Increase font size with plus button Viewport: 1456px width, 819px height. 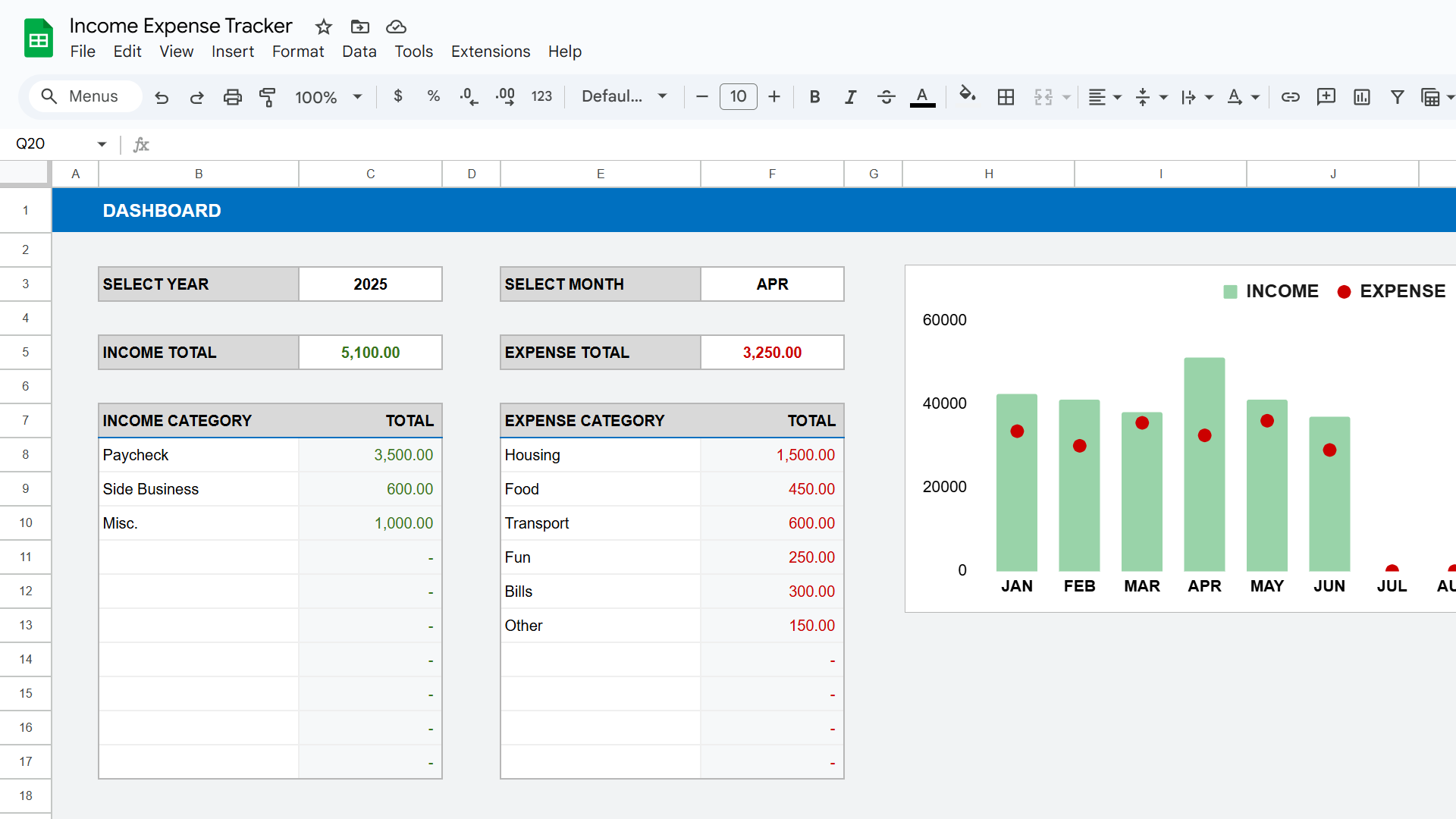(x=774, y=97)
